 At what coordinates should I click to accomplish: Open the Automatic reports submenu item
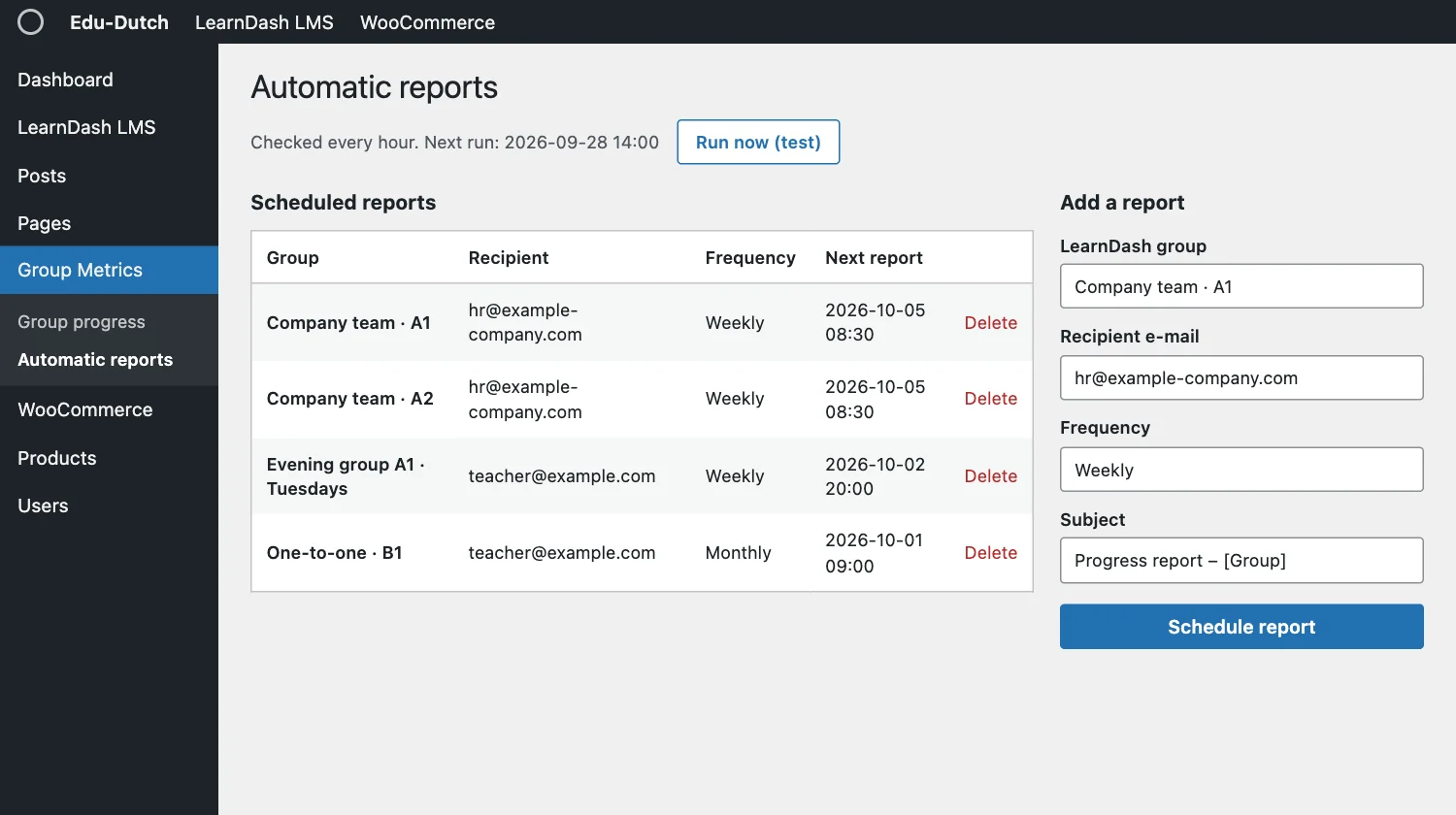(x=95, y=360)
